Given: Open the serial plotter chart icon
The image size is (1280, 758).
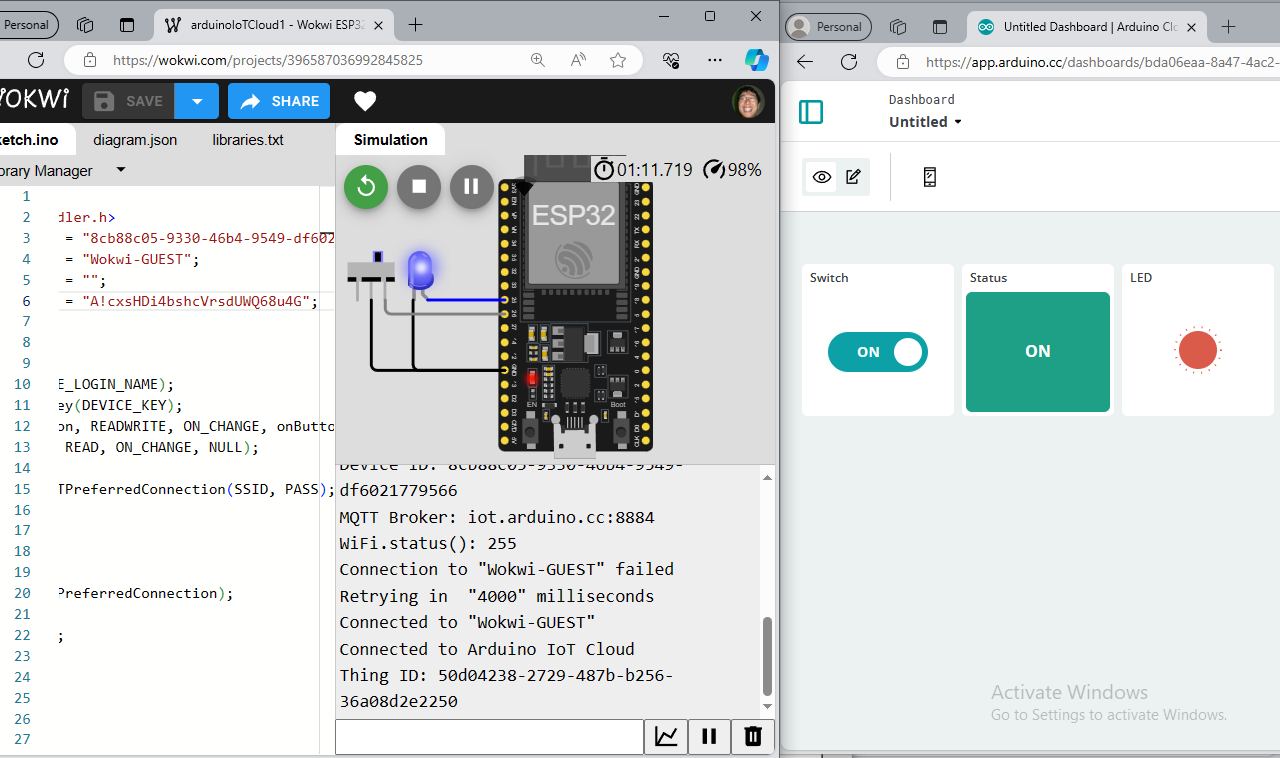Looking at the screenshot, I should [666, 737].
